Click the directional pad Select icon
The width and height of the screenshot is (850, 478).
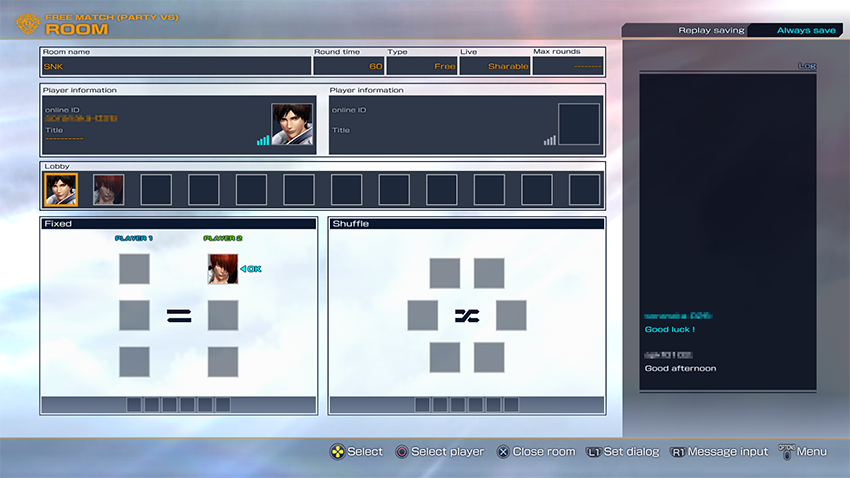click(337, 452)
